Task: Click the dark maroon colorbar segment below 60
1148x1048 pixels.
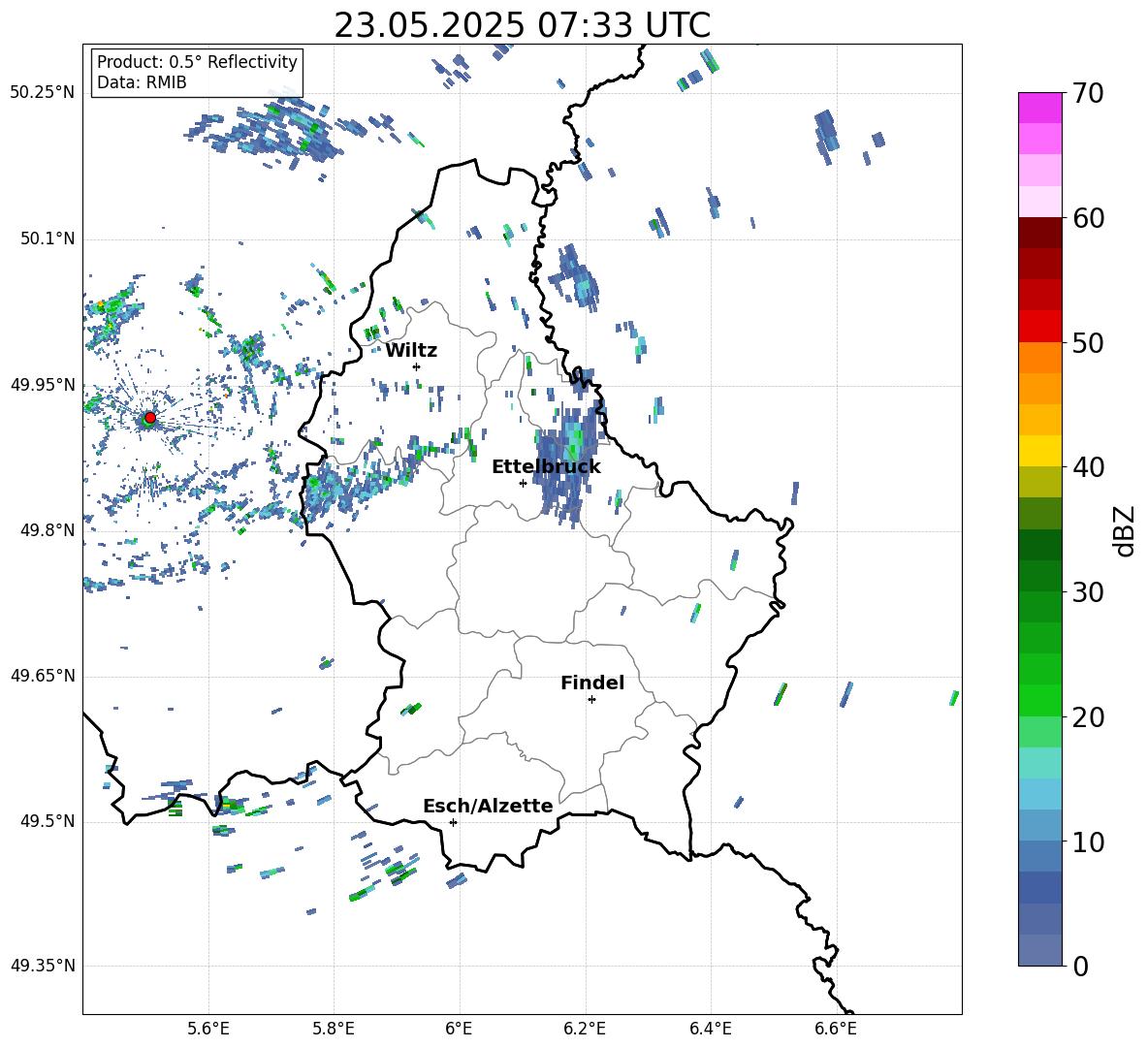Action: point(1039,233)
